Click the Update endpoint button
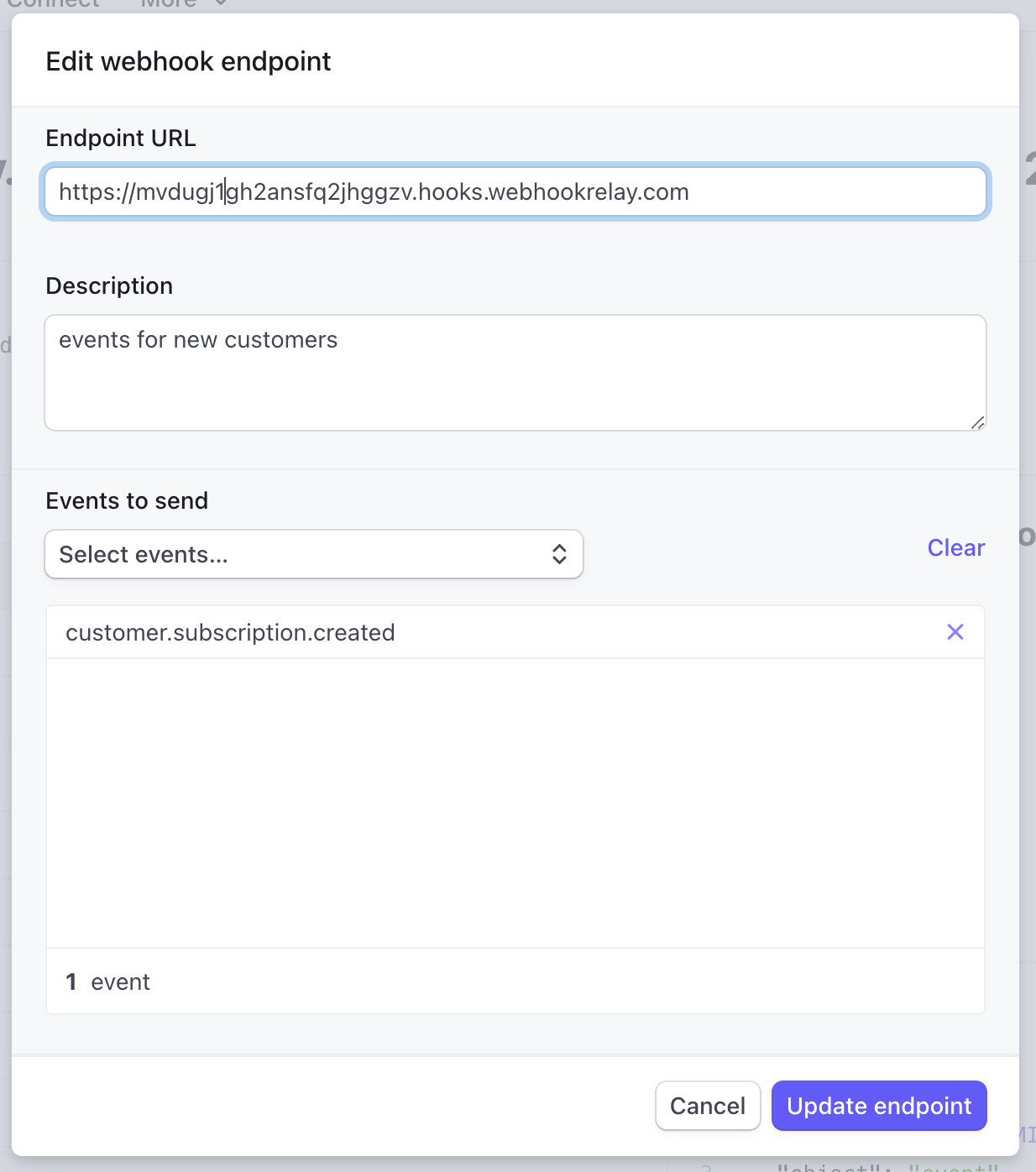The image size is (1036, 1172). click(x=879, y=1106)
